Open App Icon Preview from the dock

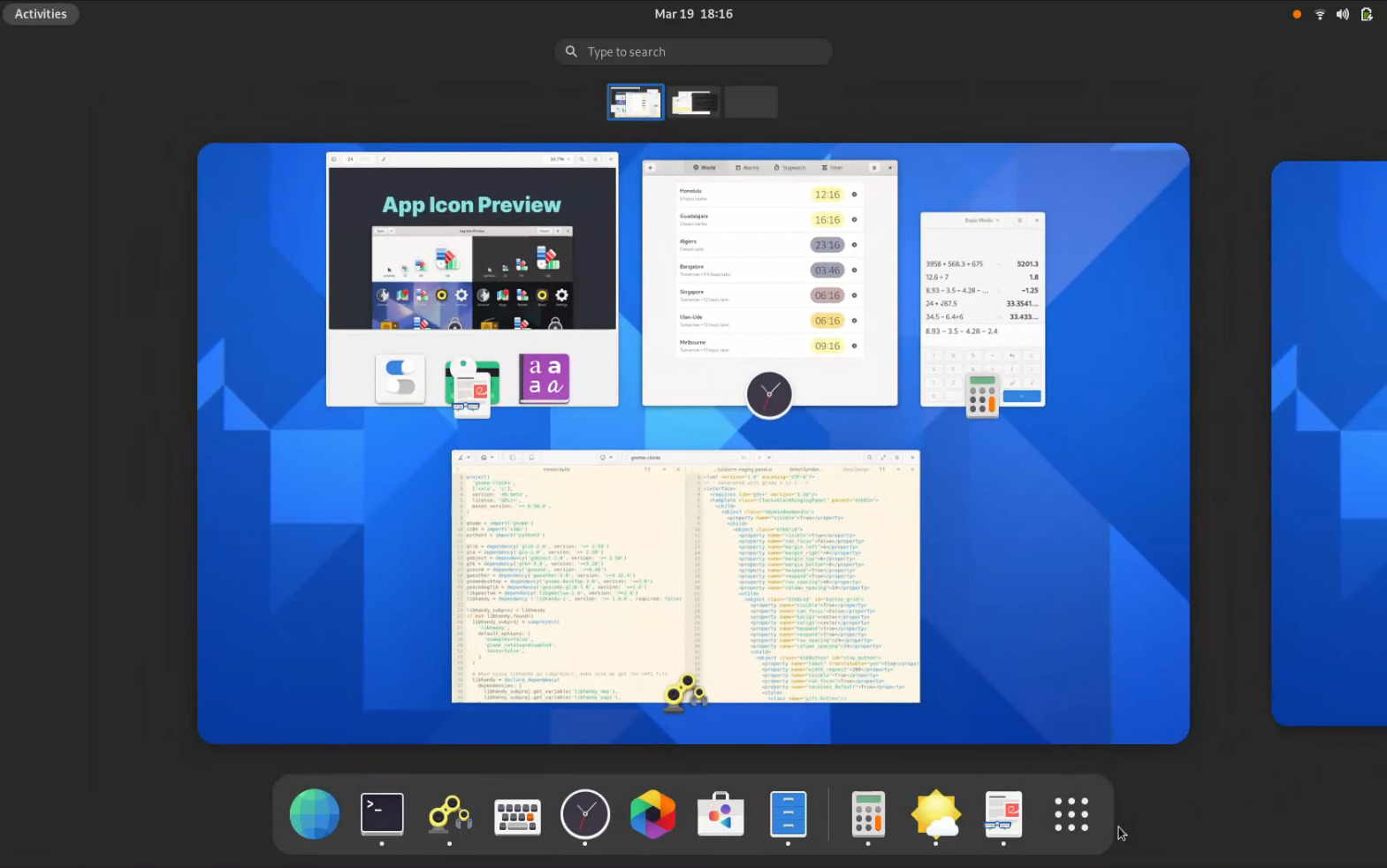tap(1003, 814)
